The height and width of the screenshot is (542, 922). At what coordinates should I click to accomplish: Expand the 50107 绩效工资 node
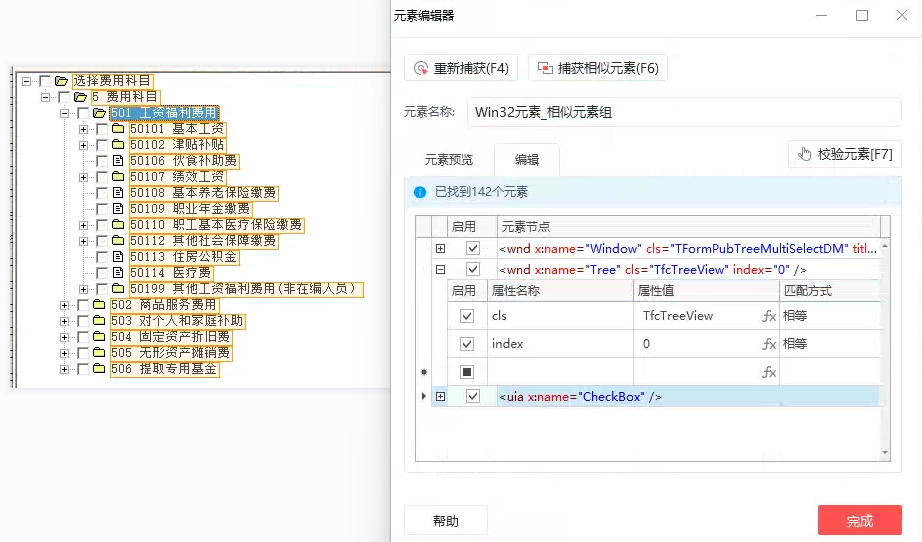click(x=83, y=177)
